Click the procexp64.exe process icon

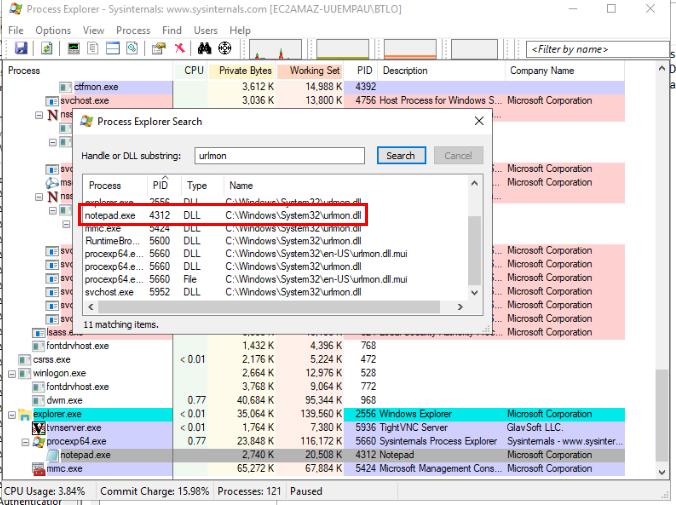[x=39, y=442]
